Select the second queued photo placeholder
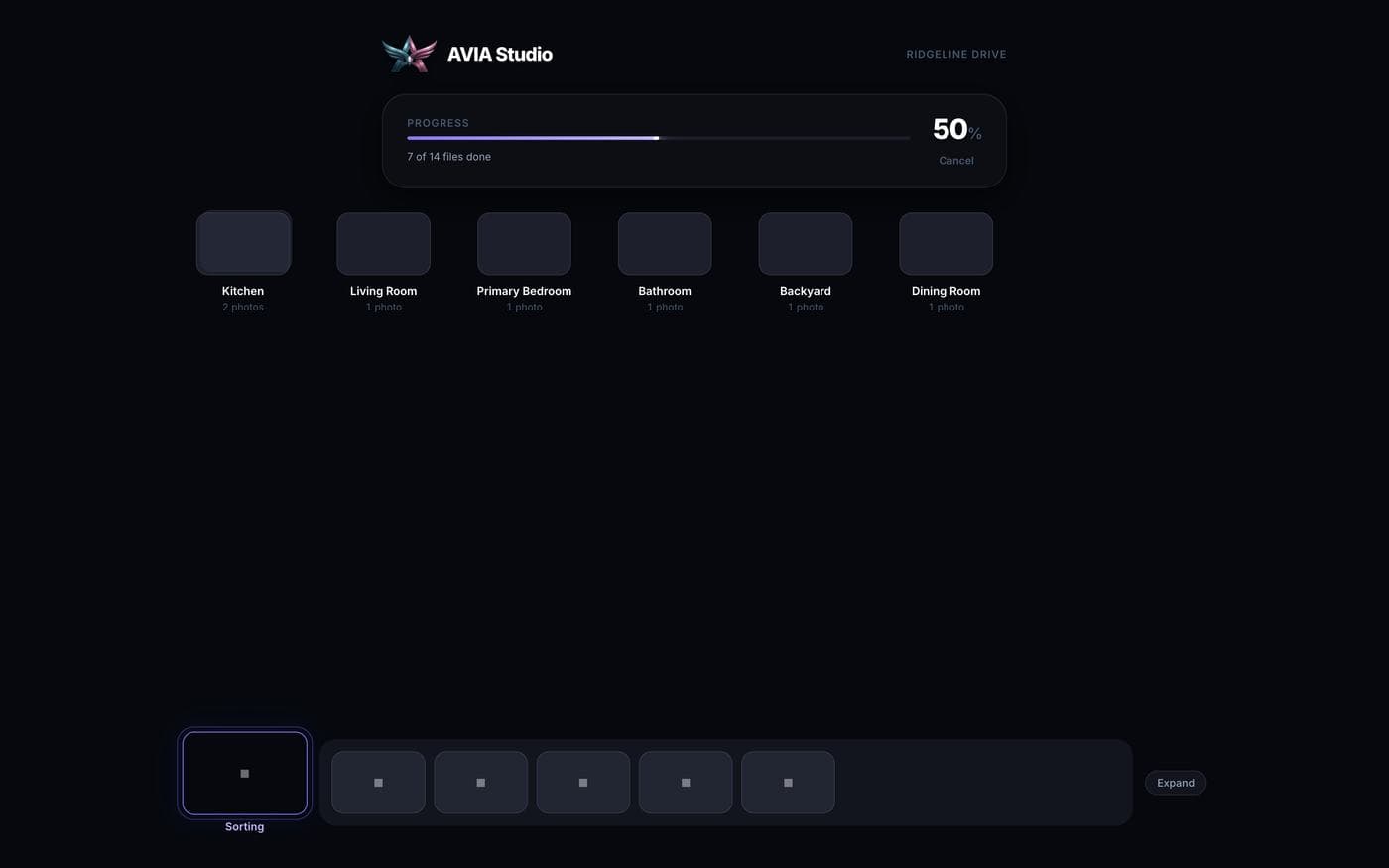 [x=480, y=783]
